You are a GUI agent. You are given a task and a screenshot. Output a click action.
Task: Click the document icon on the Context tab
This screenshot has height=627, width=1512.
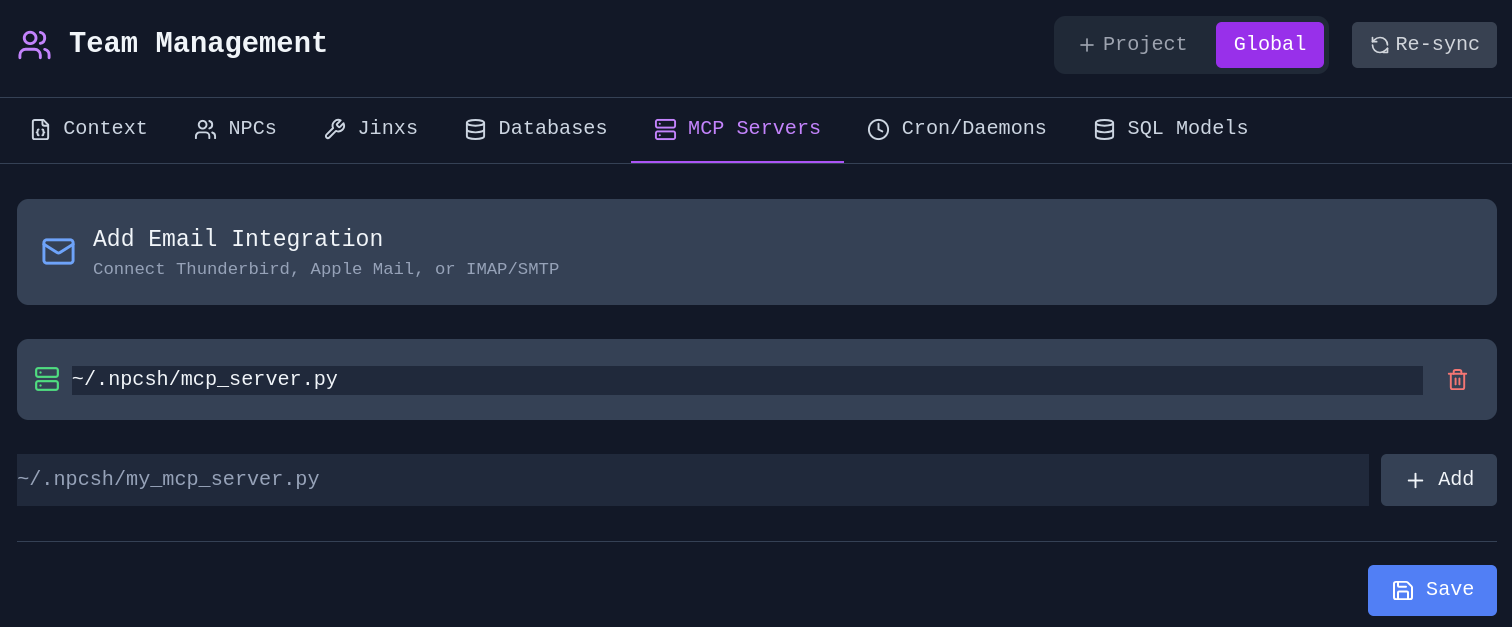[40, 129]
